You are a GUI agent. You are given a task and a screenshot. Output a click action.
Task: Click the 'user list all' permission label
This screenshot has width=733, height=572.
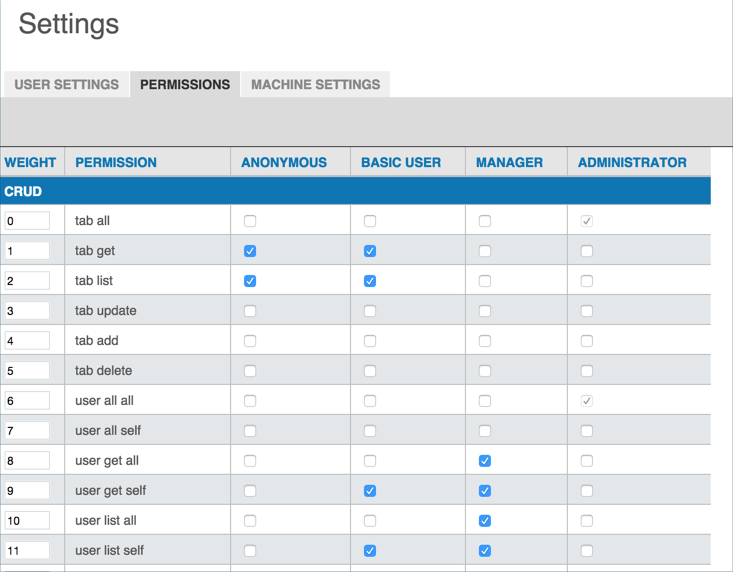106,521
